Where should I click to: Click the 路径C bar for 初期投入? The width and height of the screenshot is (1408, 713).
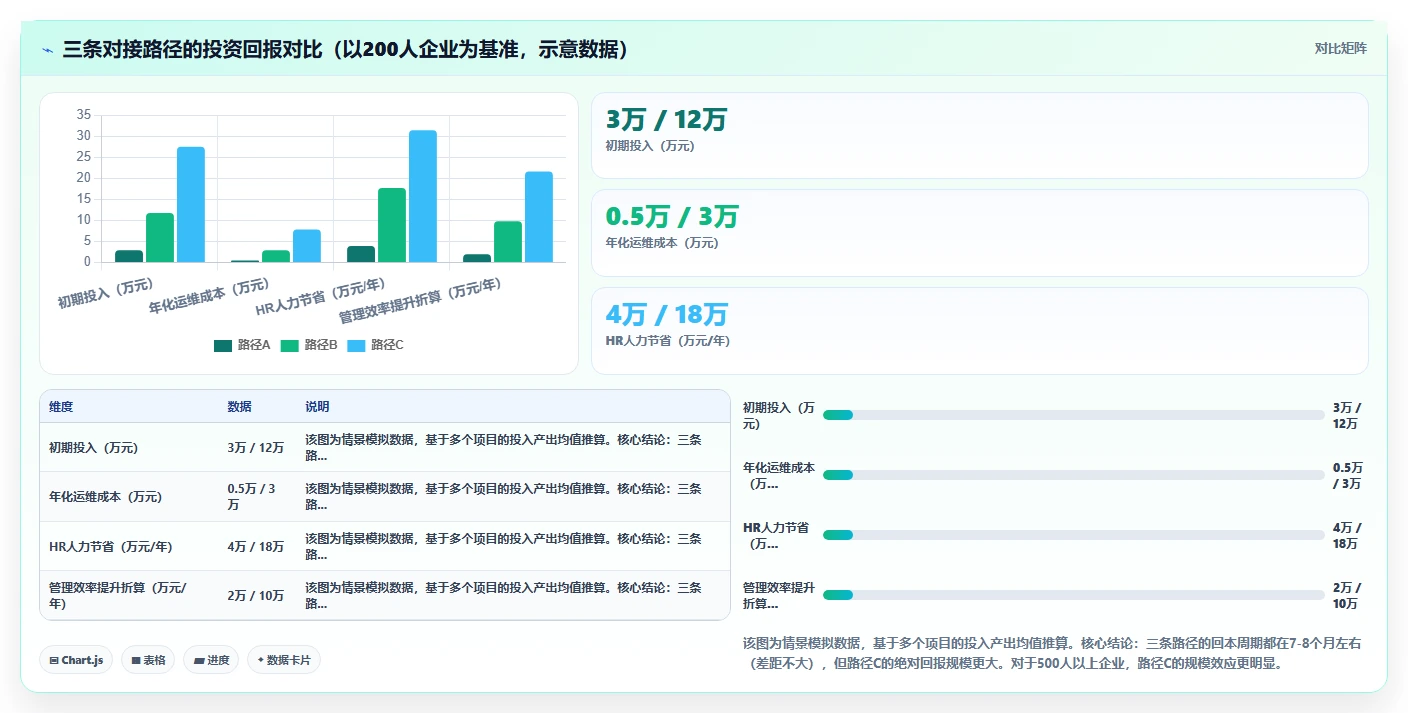click(191, 204)
